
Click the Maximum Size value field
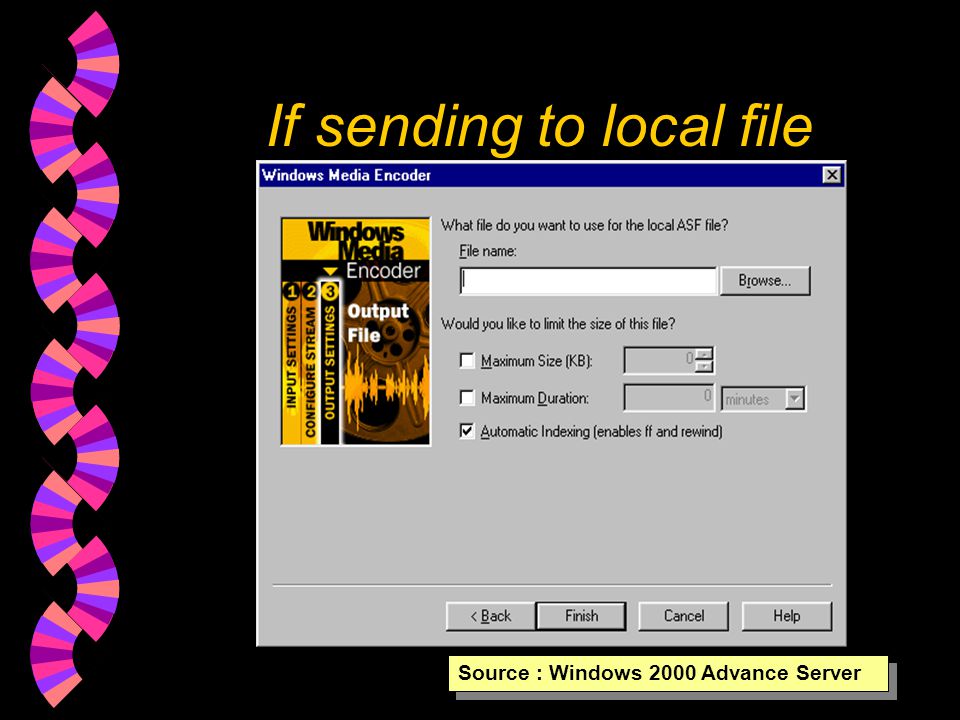point(660,360)
